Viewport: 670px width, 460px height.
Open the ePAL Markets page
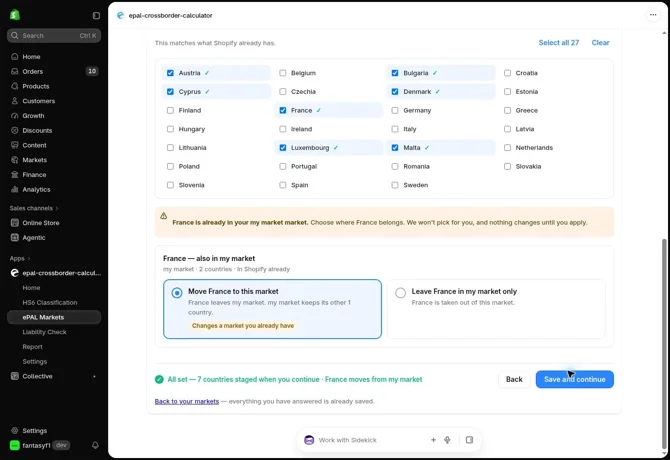pos(54,317)
